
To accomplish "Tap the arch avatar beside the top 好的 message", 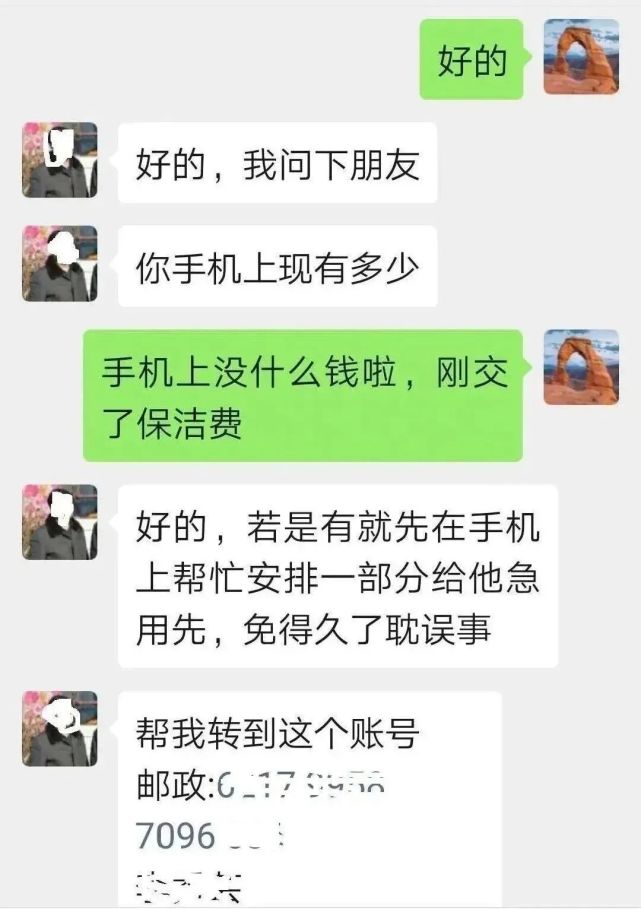I will pos(581,57).
